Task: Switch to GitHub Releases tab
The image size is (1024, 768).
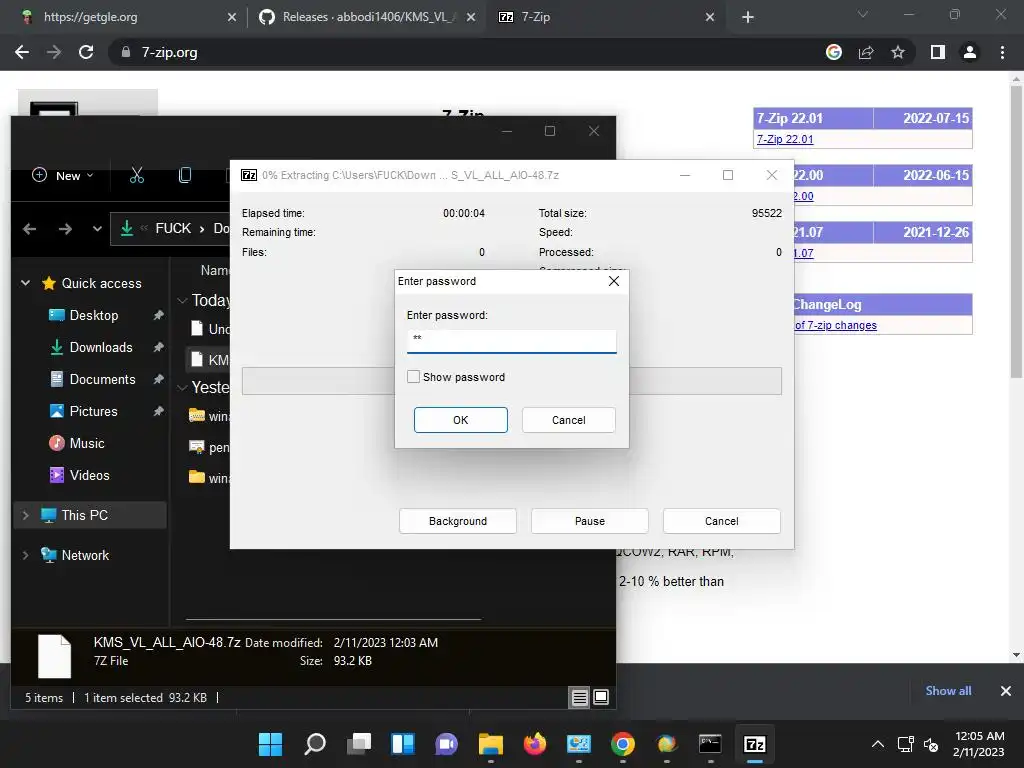Action: (366, 17)
